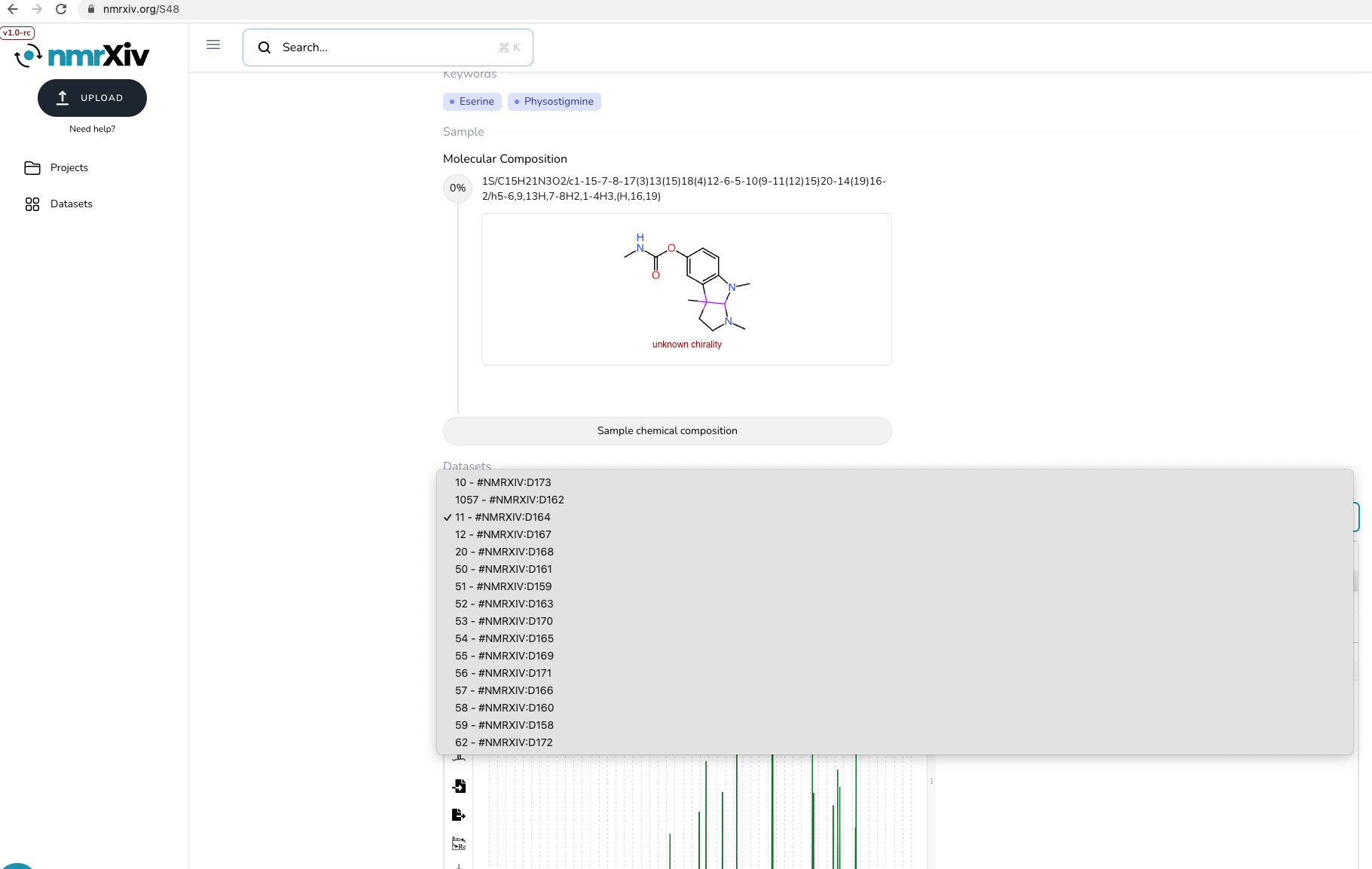Select dataset 58 - #NMRXIV:D160
Screen dimensions: 1372x869
(x=504, y=708)
